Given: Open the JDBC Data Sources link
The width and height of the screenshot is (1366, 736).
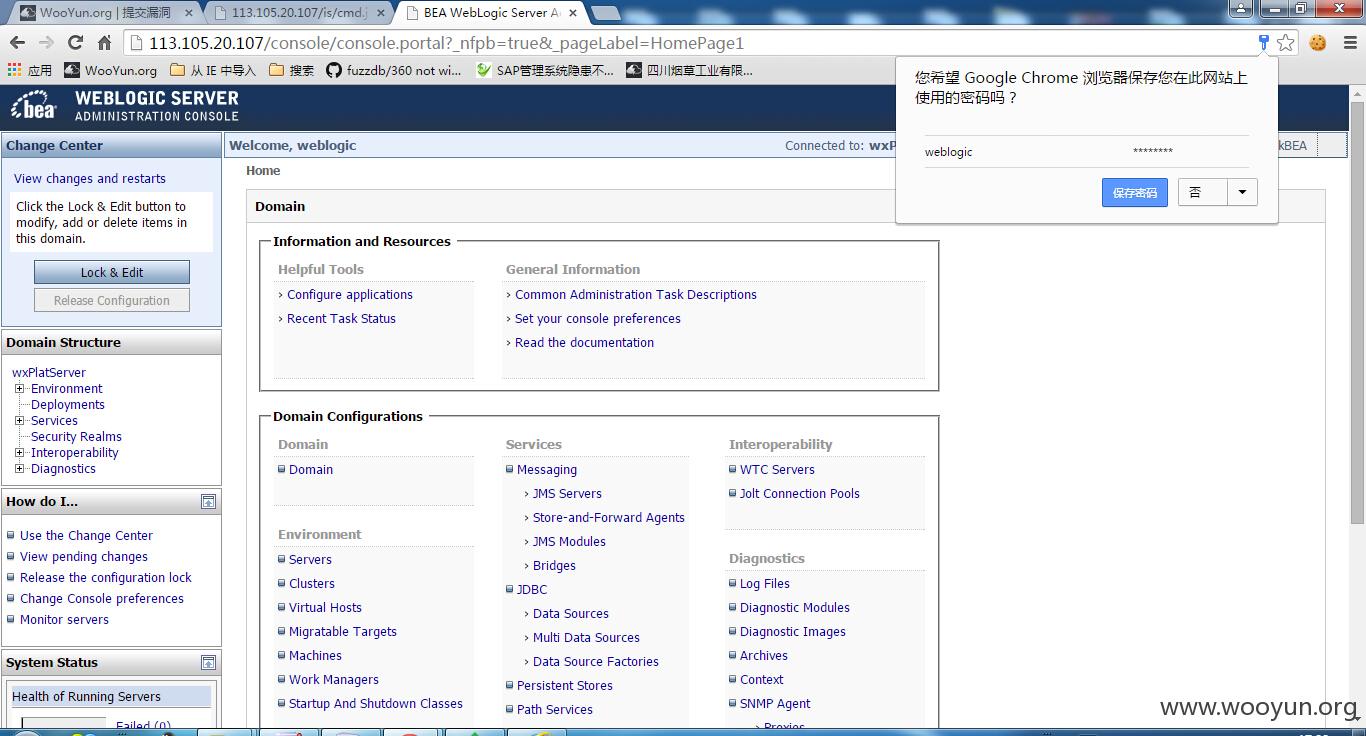Looking at the screenshot, I should pyautogui.click(x=571, y=614).
